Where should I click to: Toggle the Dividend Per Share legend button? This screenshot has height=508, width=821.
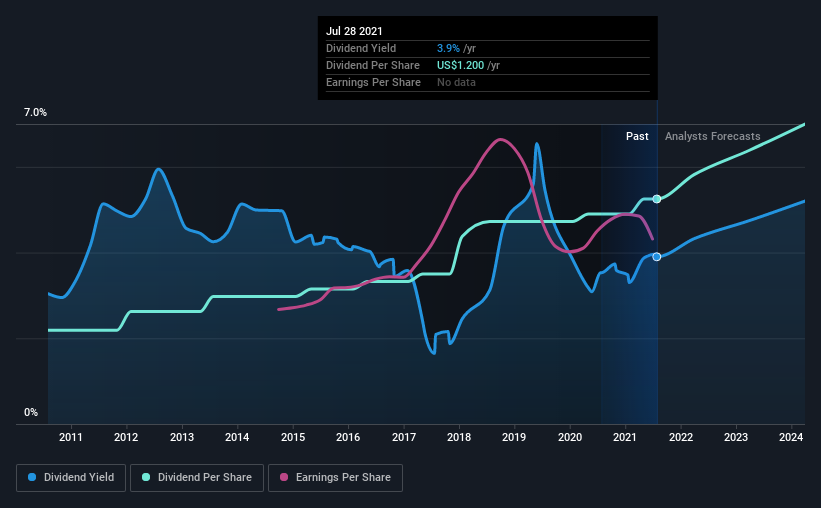(197, 478)
